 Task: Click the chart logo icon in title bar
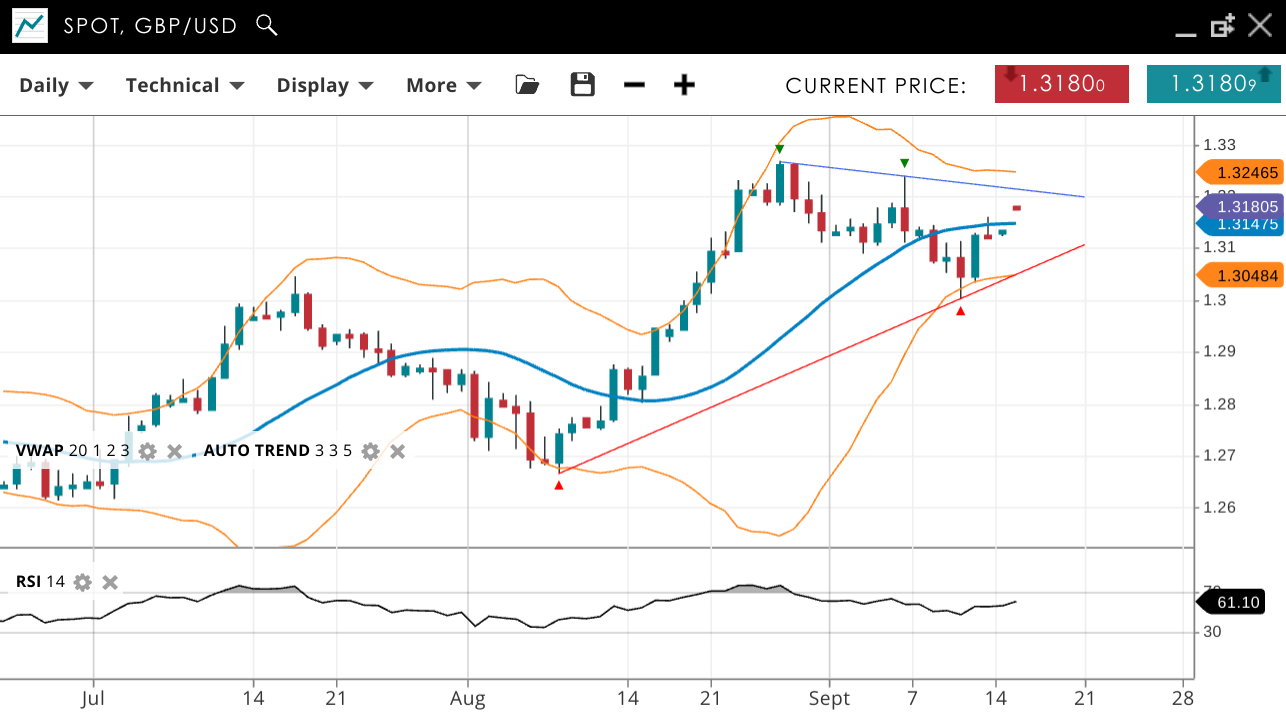[x=30, y=26]
